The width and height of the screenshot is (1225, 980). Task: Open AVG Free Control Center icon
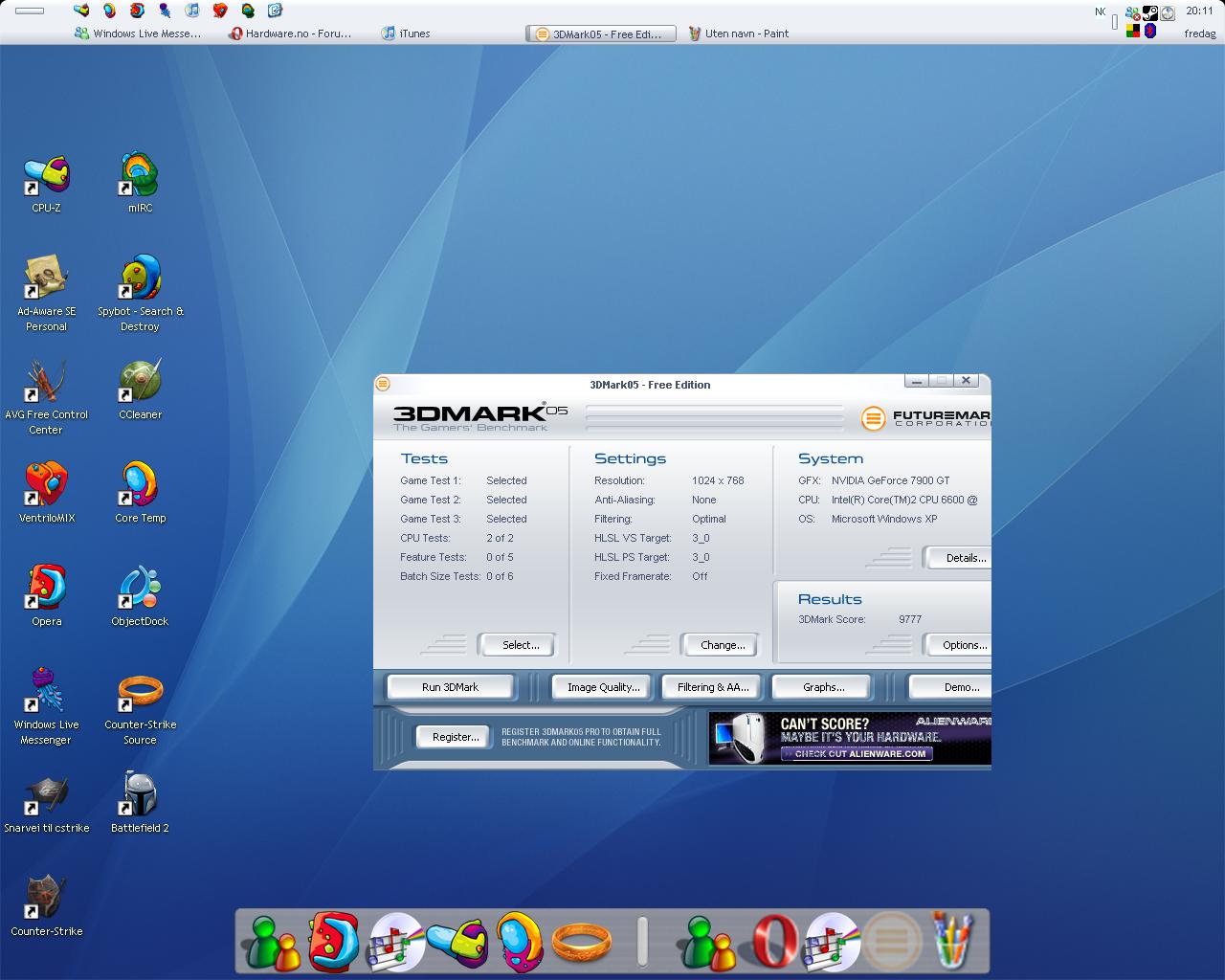pos(46,397)
